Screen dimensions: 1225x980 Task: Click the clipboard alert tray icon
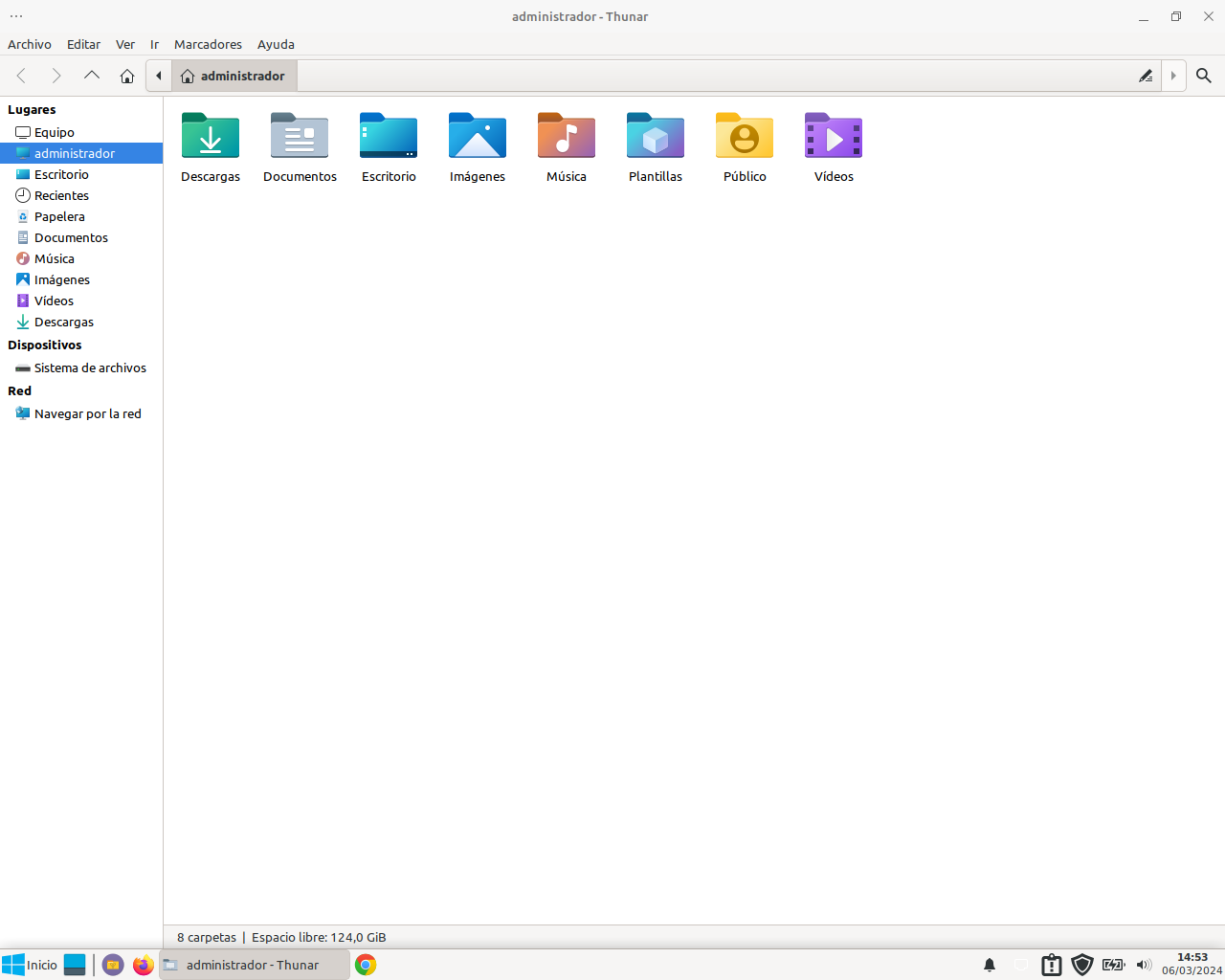(x=1052, y=965)
